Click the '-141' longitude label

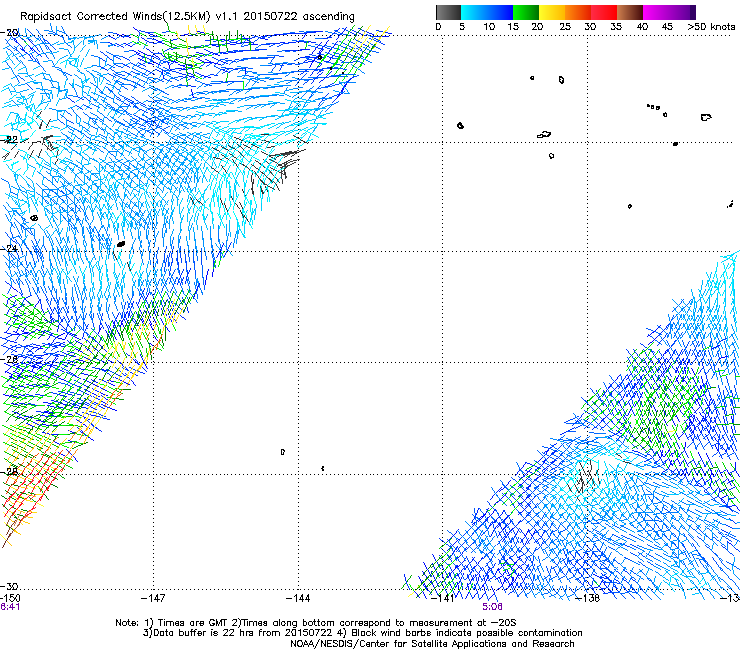443,598
